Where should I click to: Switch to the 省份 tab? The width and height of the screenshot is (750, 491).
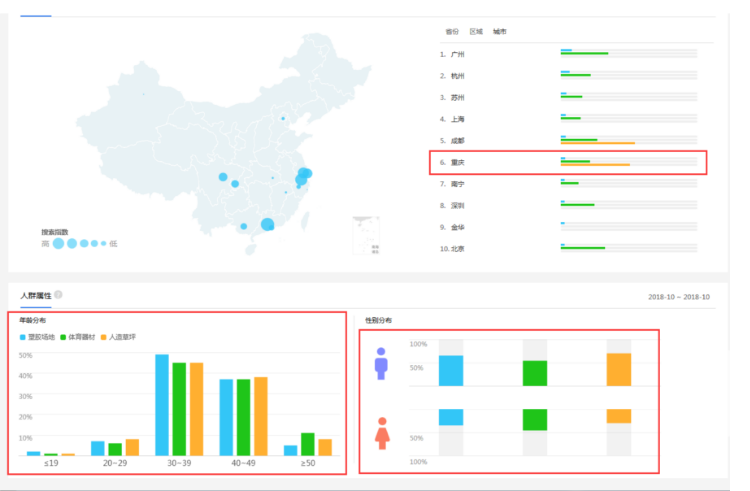[452, 32]
